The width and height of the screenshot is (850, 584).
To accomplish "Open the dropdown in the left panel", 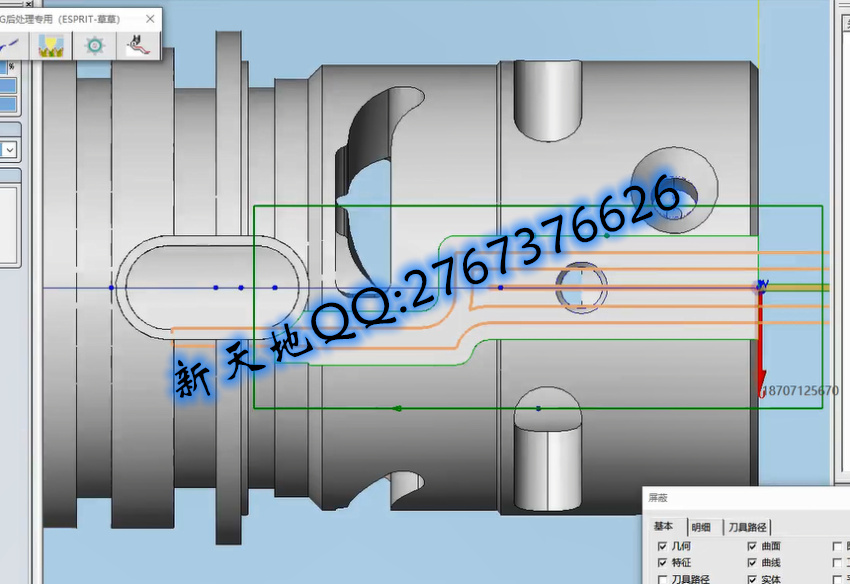I will (9, 150).
